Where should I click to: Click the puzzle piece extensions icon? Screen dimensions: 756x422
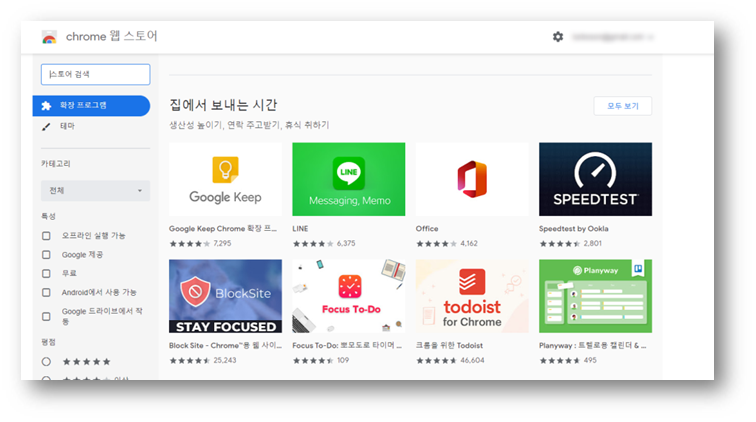point(46,106)
